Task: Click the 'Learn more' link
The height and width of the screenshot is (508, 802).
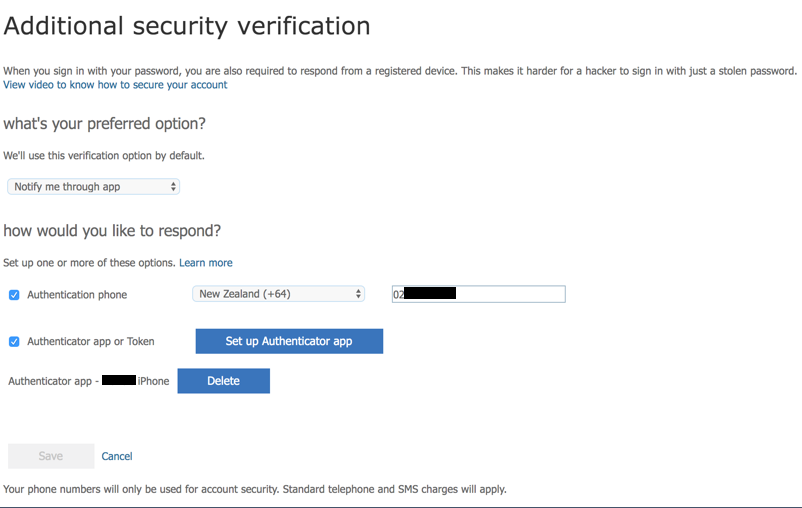Action: tap(206, 263)
